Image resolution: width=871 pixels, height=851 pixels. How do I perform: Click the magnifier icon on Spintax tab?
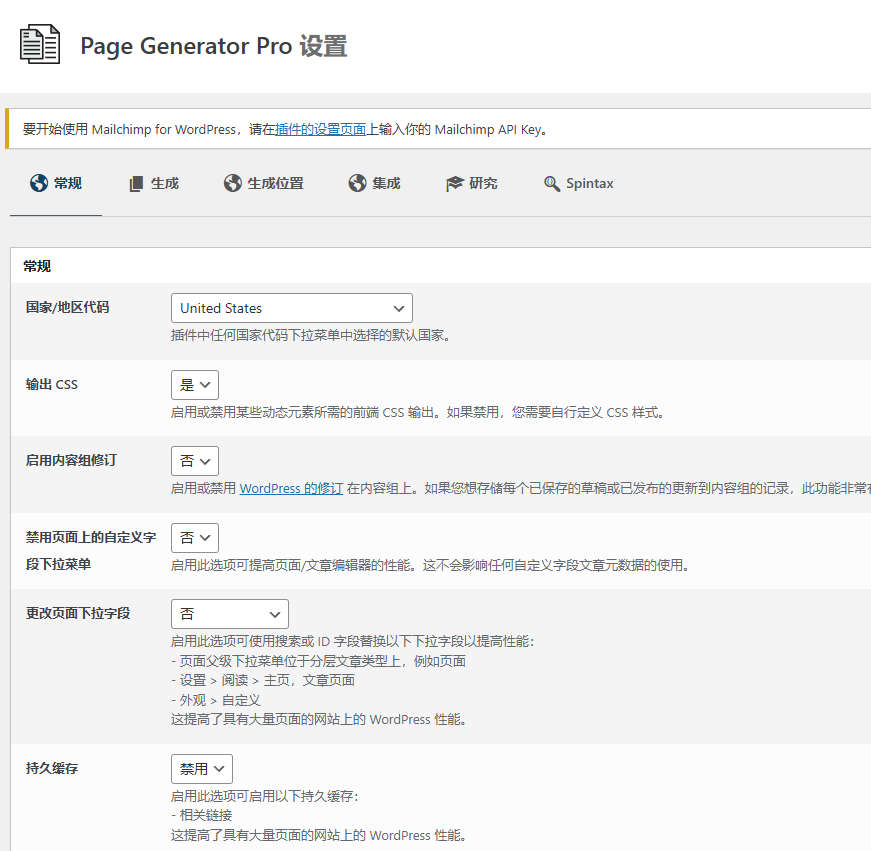552,183
